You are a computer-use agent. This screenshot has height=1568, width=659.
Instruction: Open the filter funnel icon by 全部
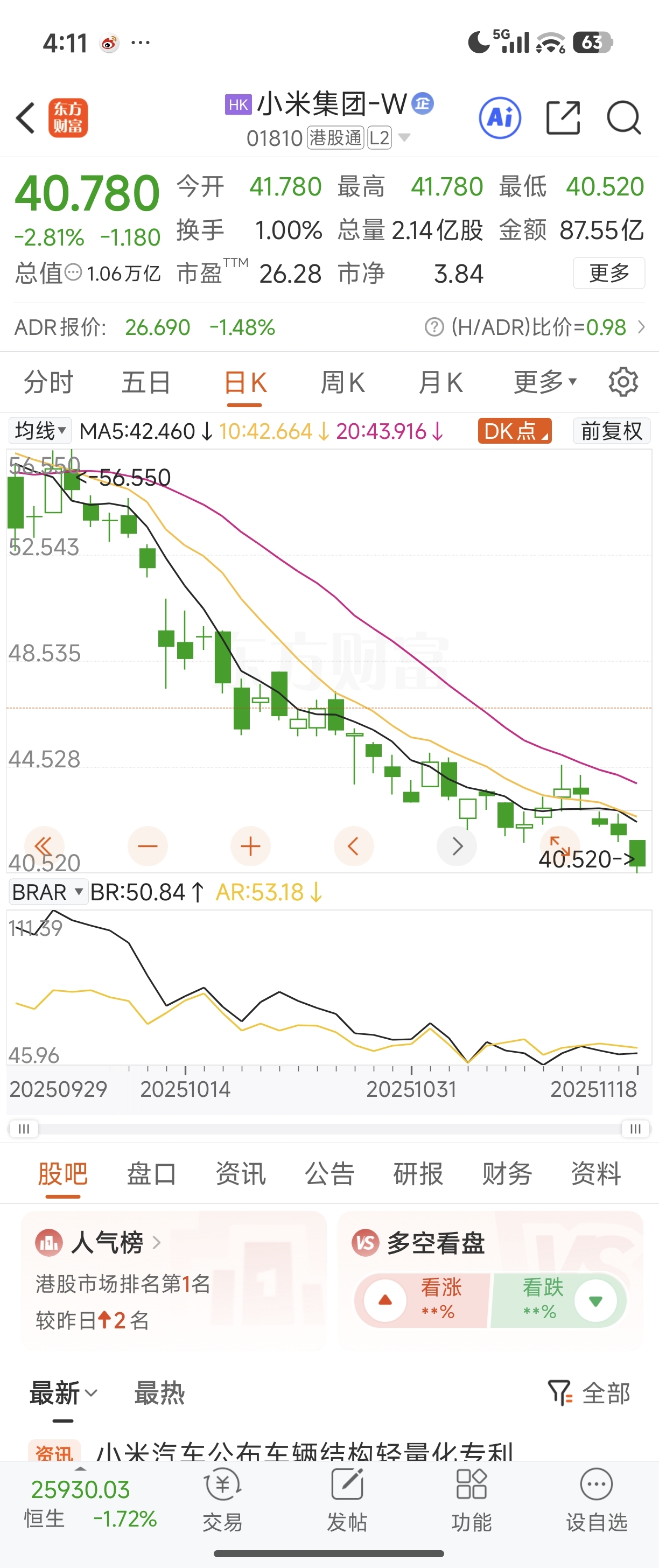coord(560,1392)
